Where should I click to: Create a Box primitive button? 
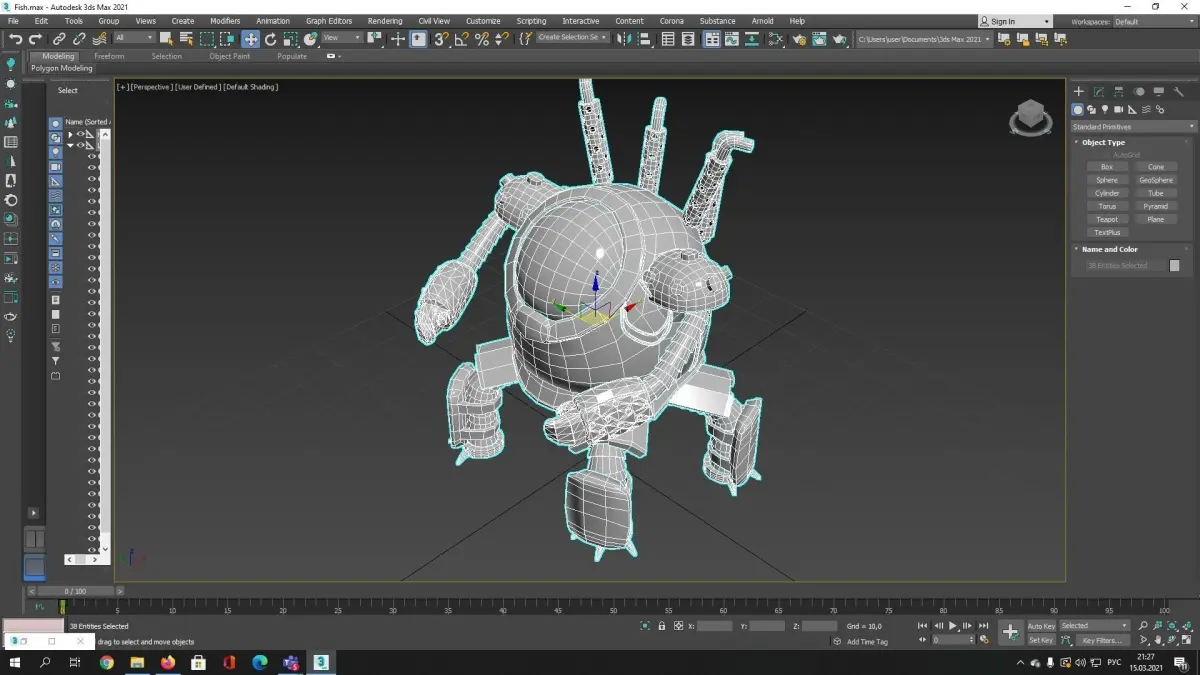(x=1107, y=167)
